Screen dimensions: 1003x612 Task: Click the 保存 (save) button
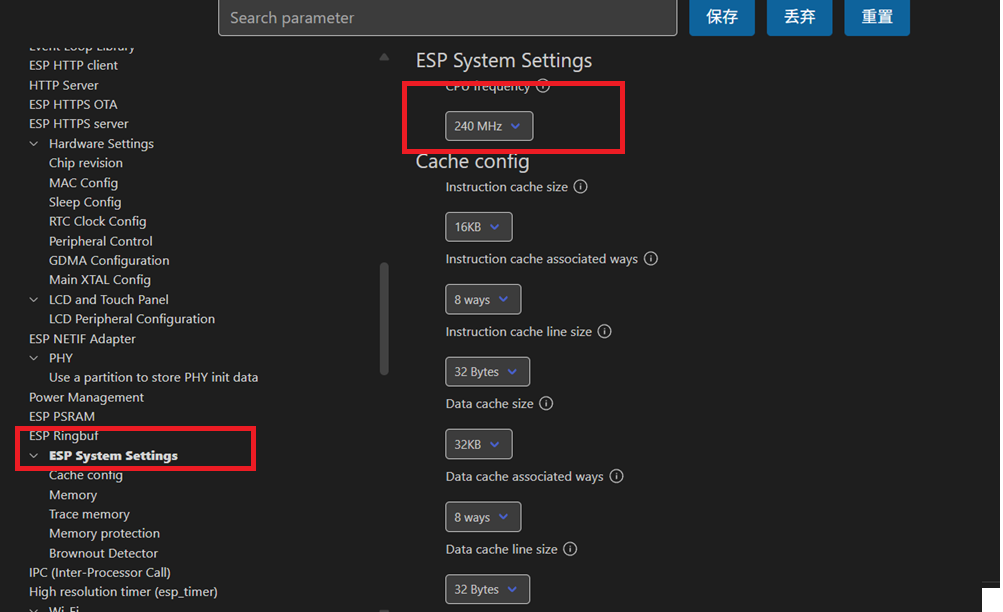722,17
